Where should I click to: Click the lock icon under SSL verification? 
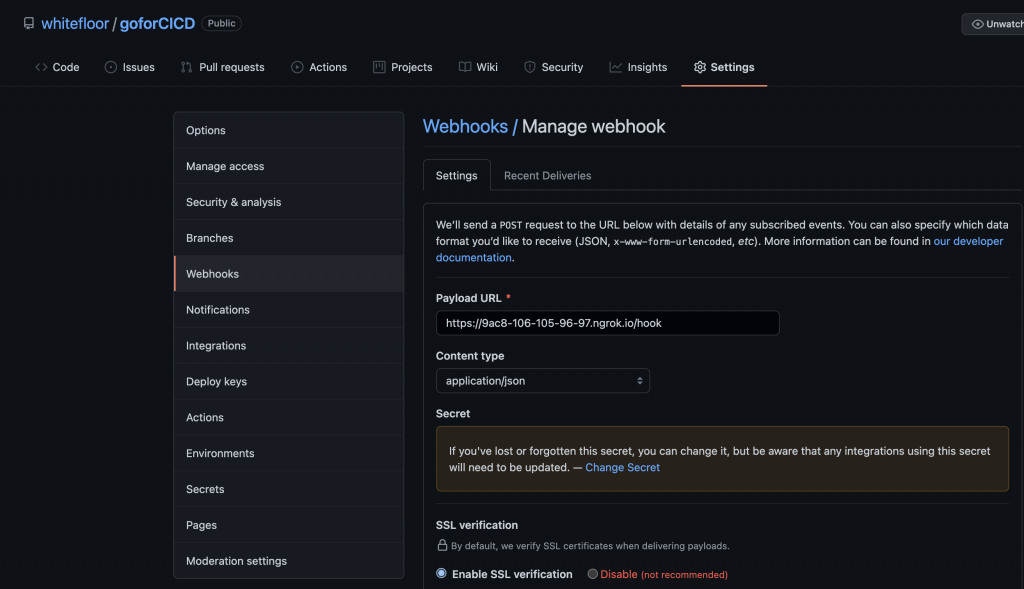442,545
